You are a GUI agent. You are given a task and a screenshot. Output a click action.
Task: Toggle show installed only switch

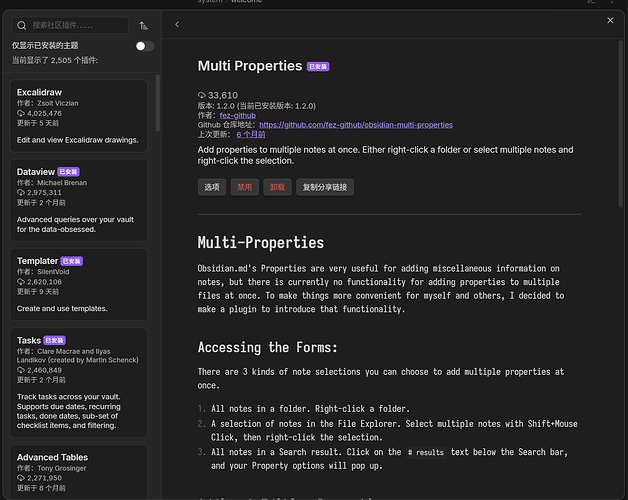145,46
